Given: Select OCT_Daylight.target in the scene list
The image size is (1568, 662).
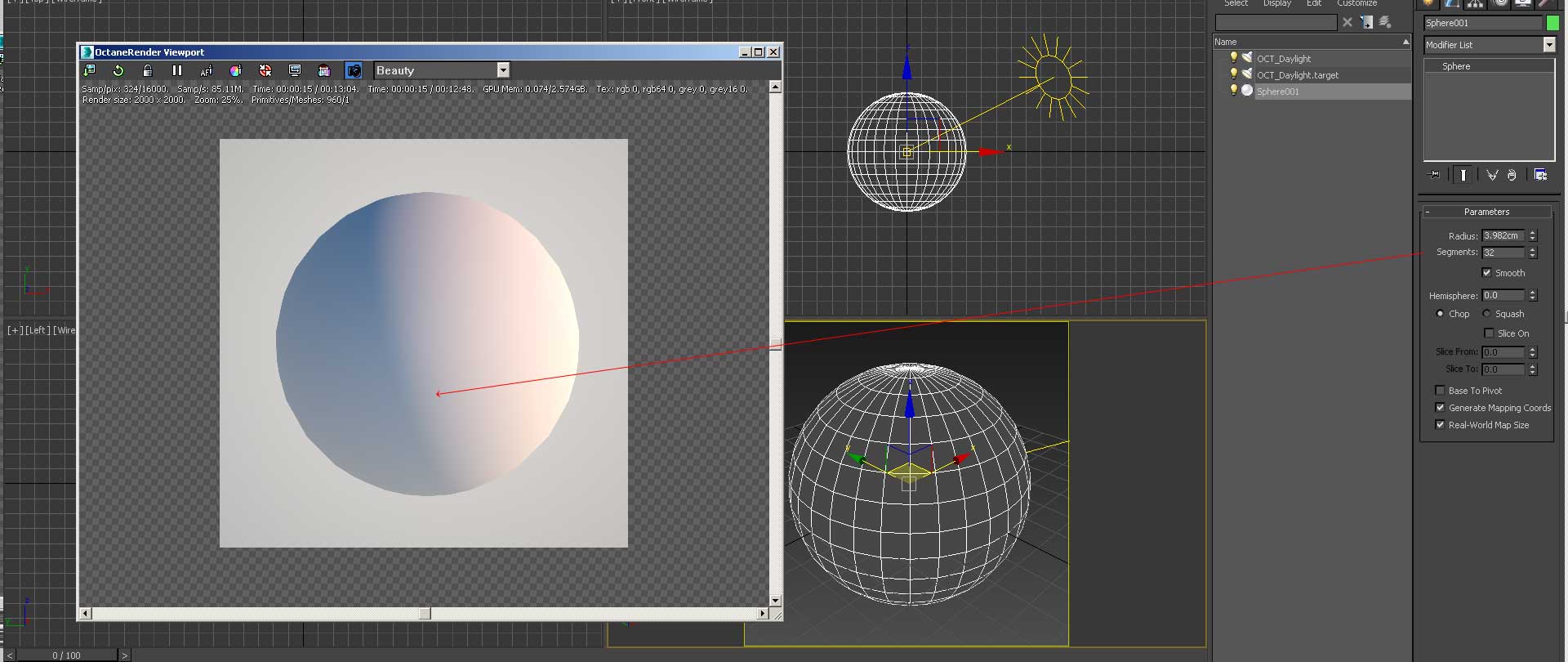Looking at the screenshot, I should [x=1298, y=75].
